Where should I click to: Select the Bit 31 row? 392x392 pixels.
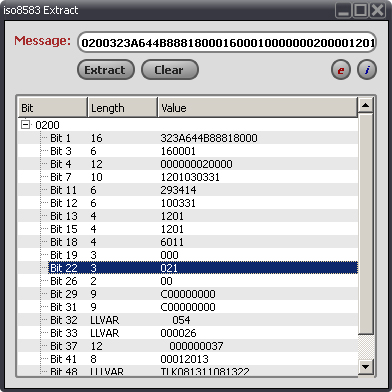[x=188, y=307]
